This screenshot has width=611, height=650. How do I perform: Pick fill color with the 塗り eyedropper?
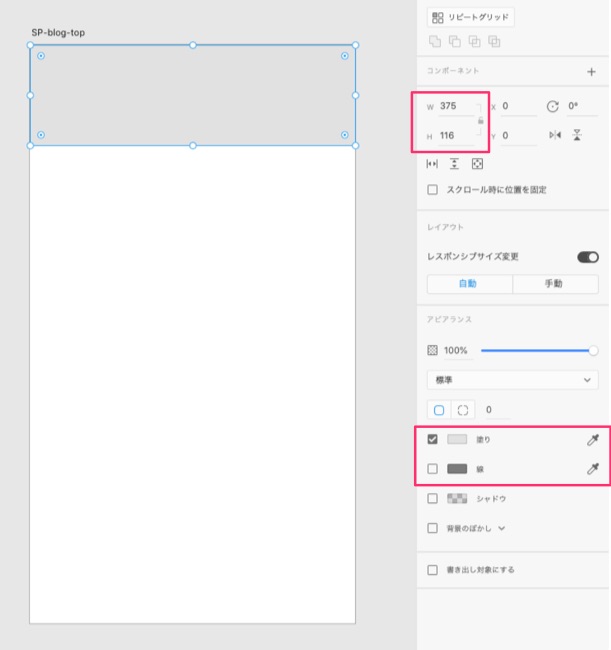[592, 439]
